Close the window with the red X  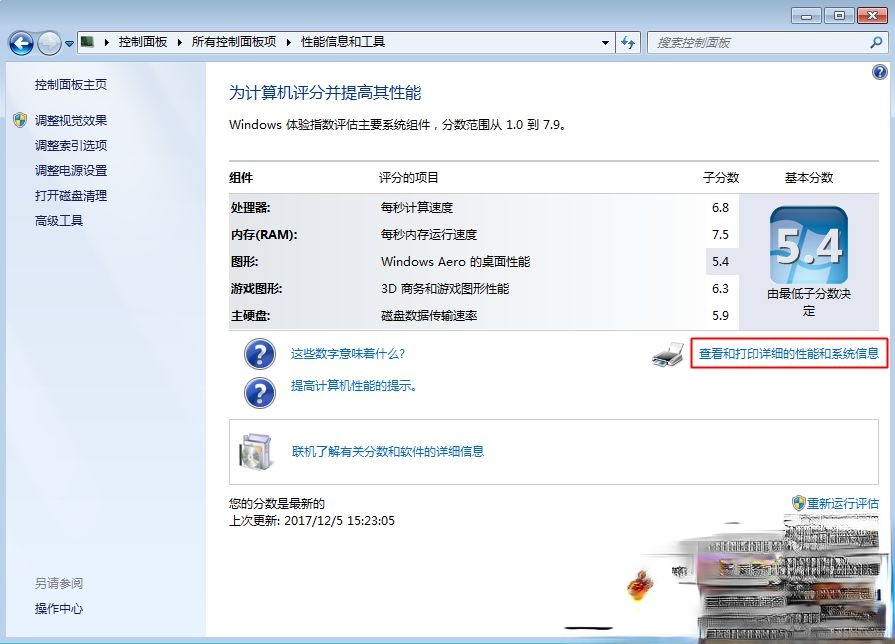[x=872, y=16]
